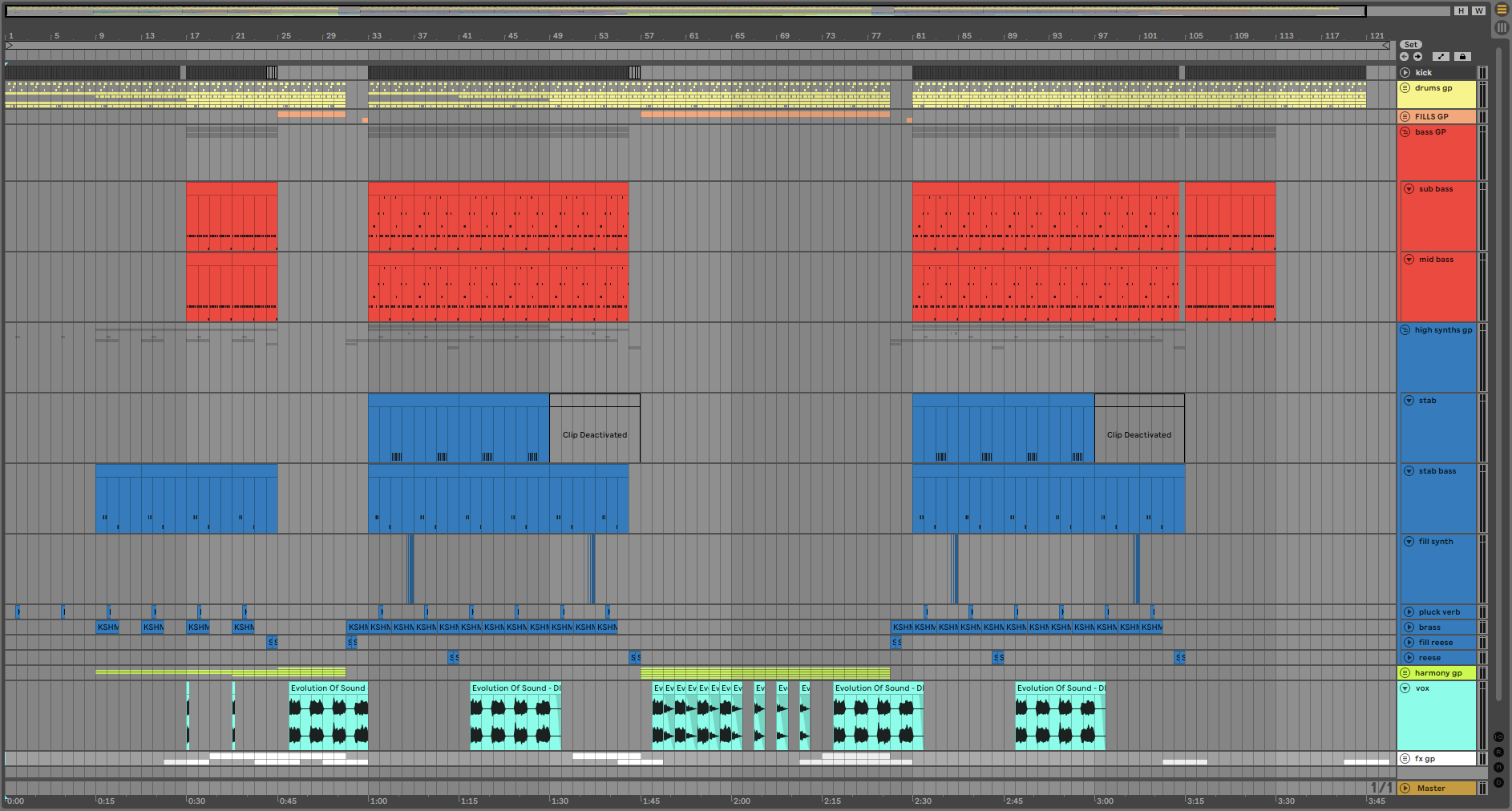Select first Clip Deactivated clip on stab track
The height and width of the screenshot is (811, 1512).
(595, 428)
